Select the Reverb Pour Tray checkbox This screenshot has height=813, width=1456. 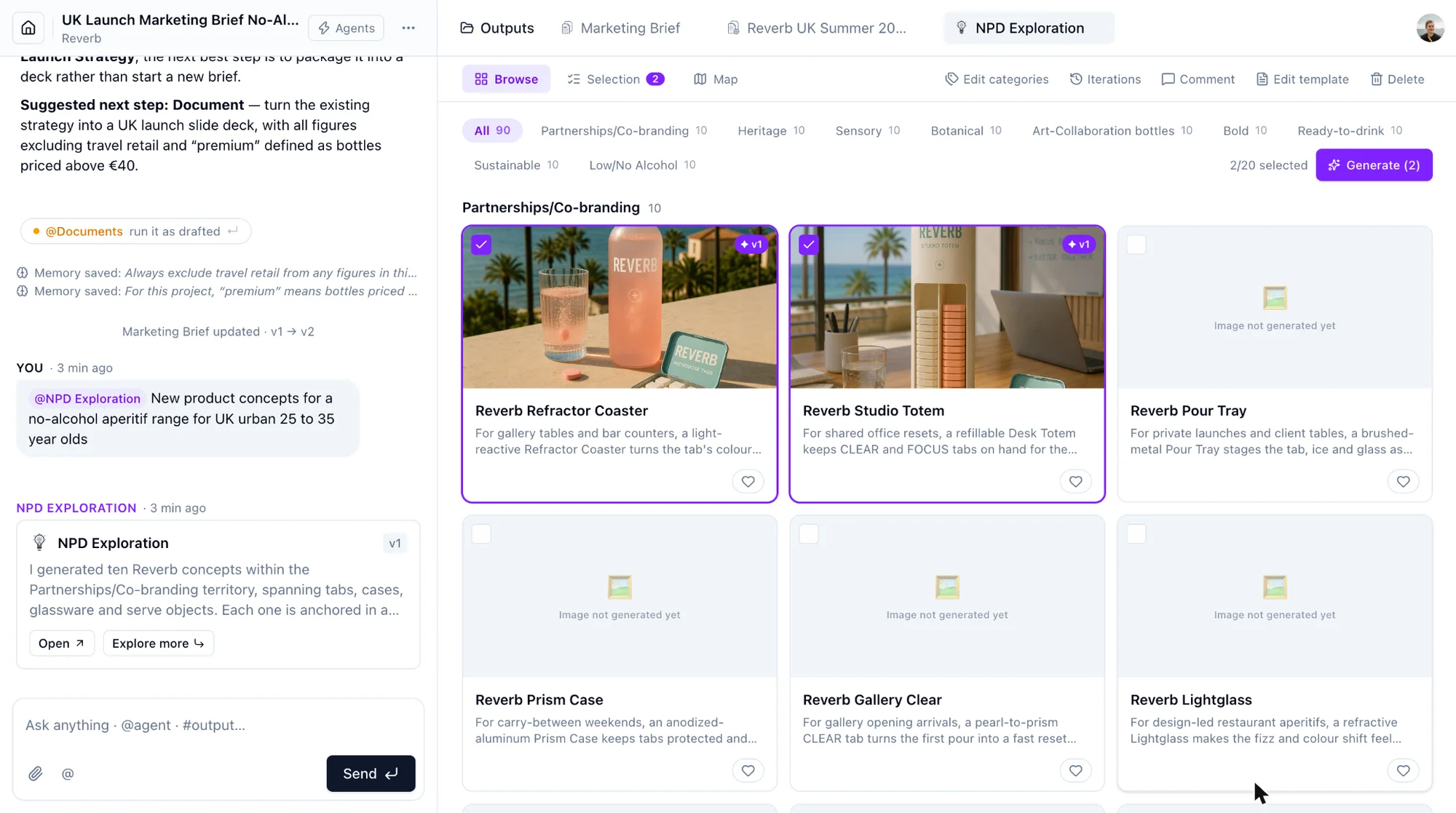coord(1136,245)
